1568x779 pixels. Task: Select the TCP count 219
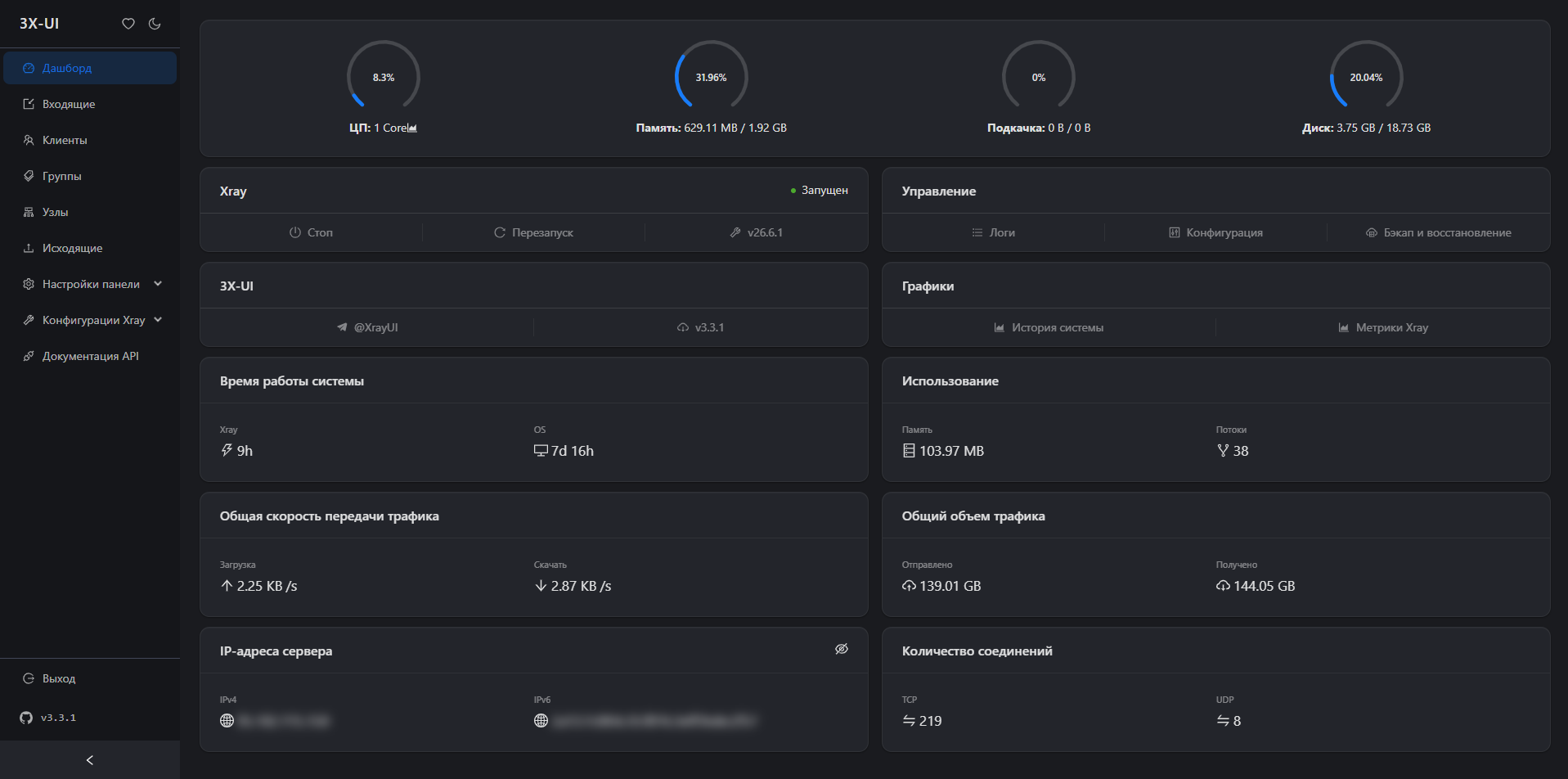click(931, 721)
